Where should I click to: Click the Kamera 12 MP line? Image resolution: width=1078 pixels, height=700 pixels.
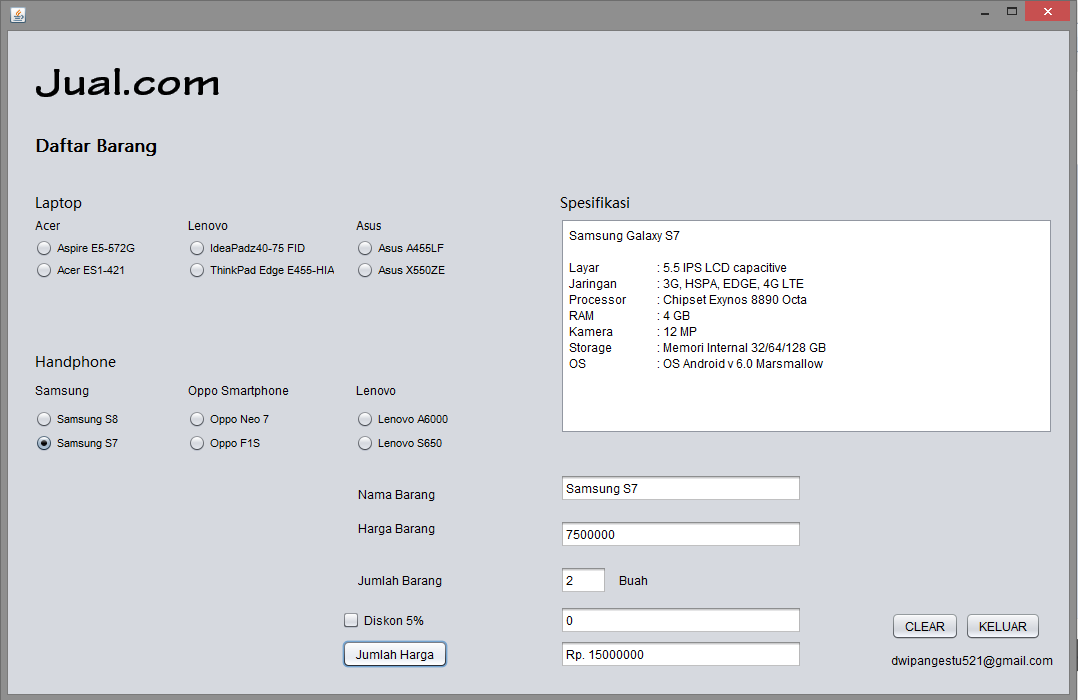click(632, 331)
